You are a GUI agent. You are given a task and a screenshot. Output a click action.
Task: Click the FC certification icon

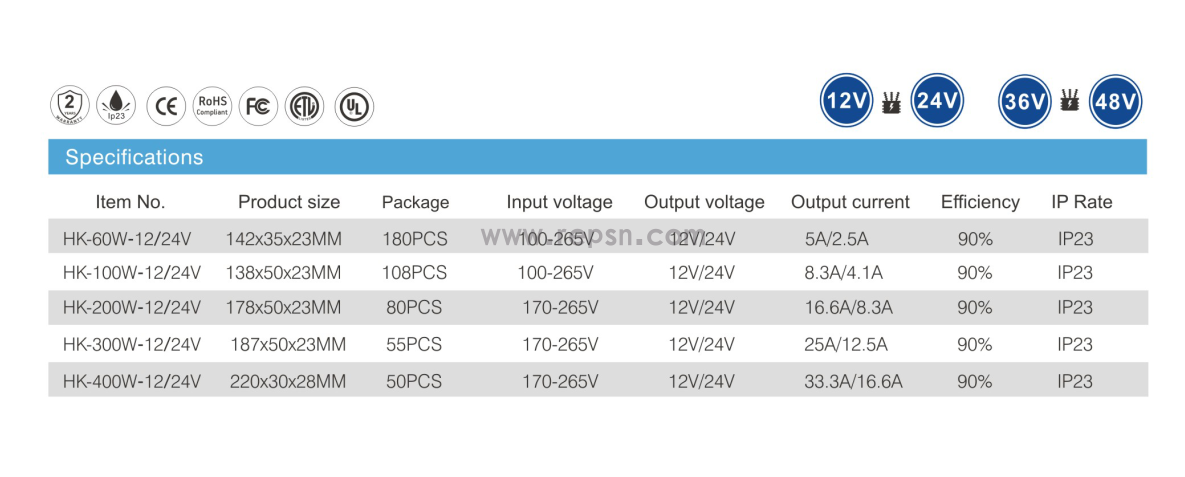click(258, 106)
